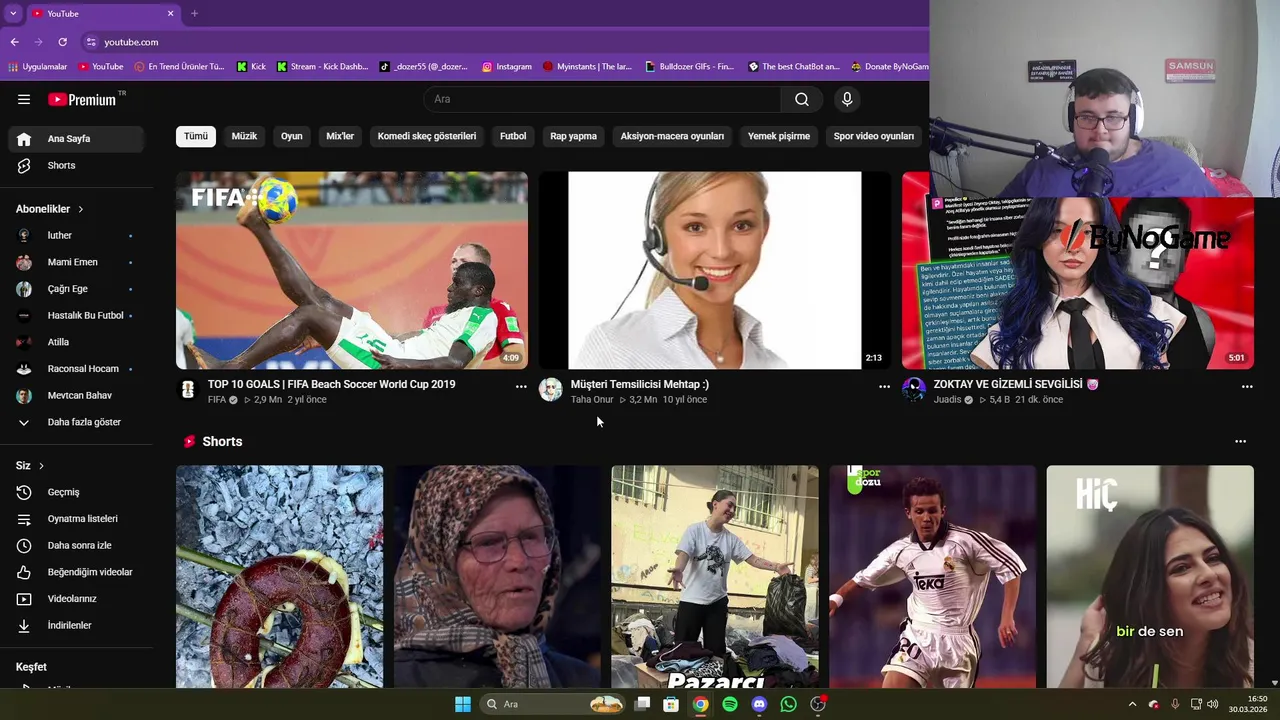This screenshot has width=1280, height=720.
Task: Select the Futbol filter chip
Action: [x=513, y=136]
